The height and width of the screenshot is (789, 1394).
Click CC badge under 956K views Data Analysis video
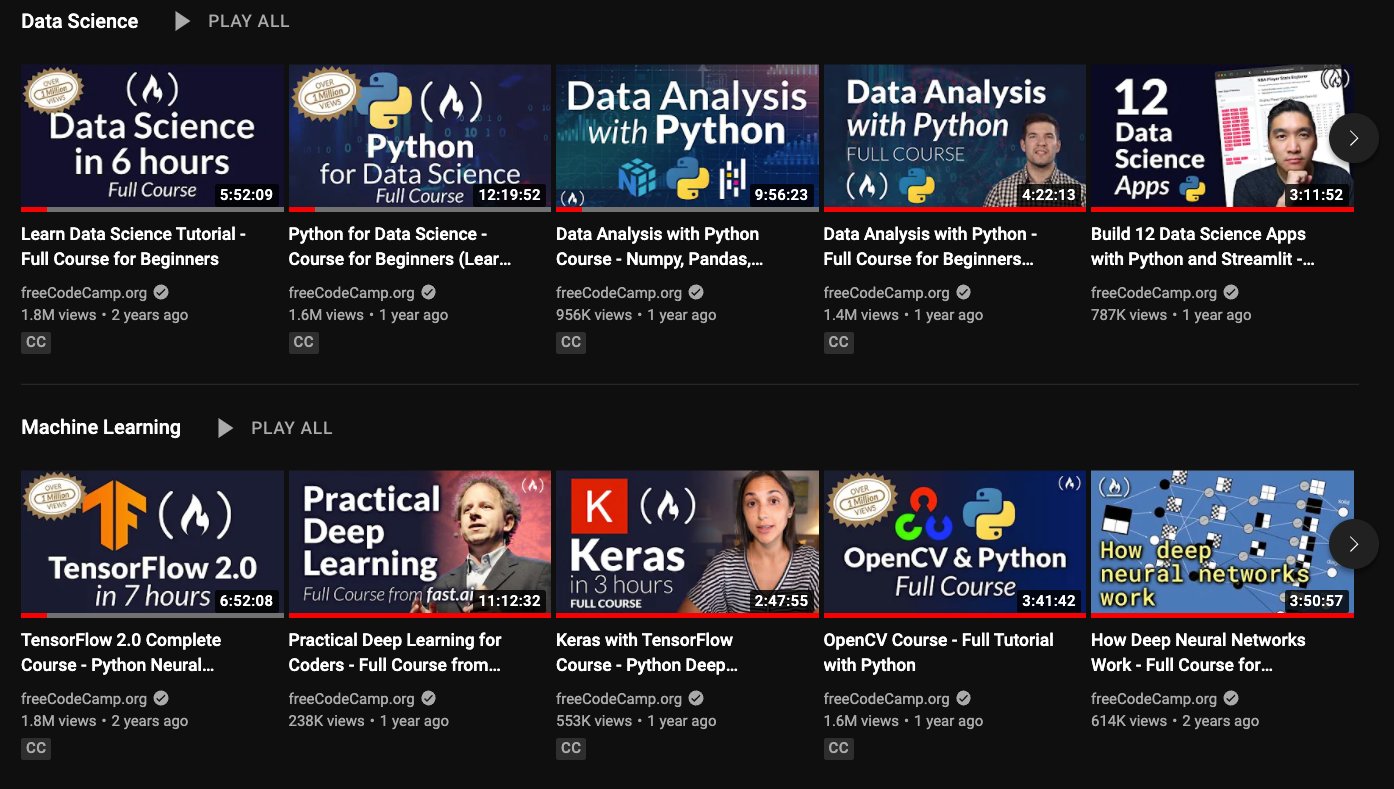pyautogui.click(x=571, y=342)
